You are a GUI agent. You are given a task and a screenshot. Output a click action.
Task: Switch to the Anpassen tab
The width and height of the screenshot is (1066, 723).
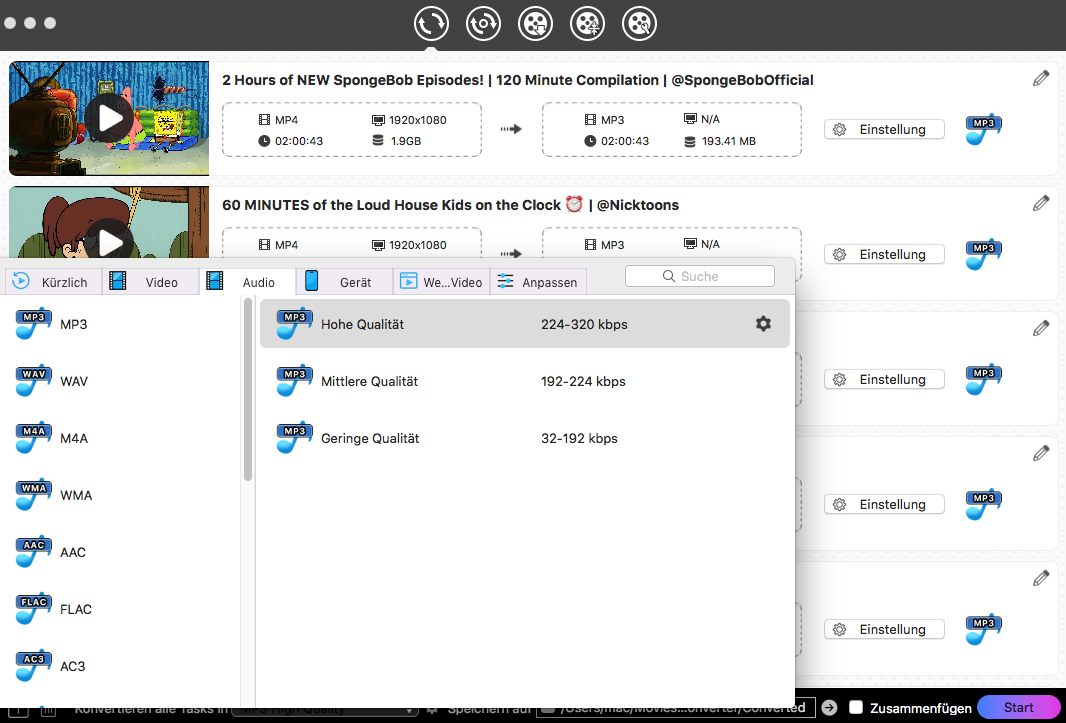click(538, 282)
